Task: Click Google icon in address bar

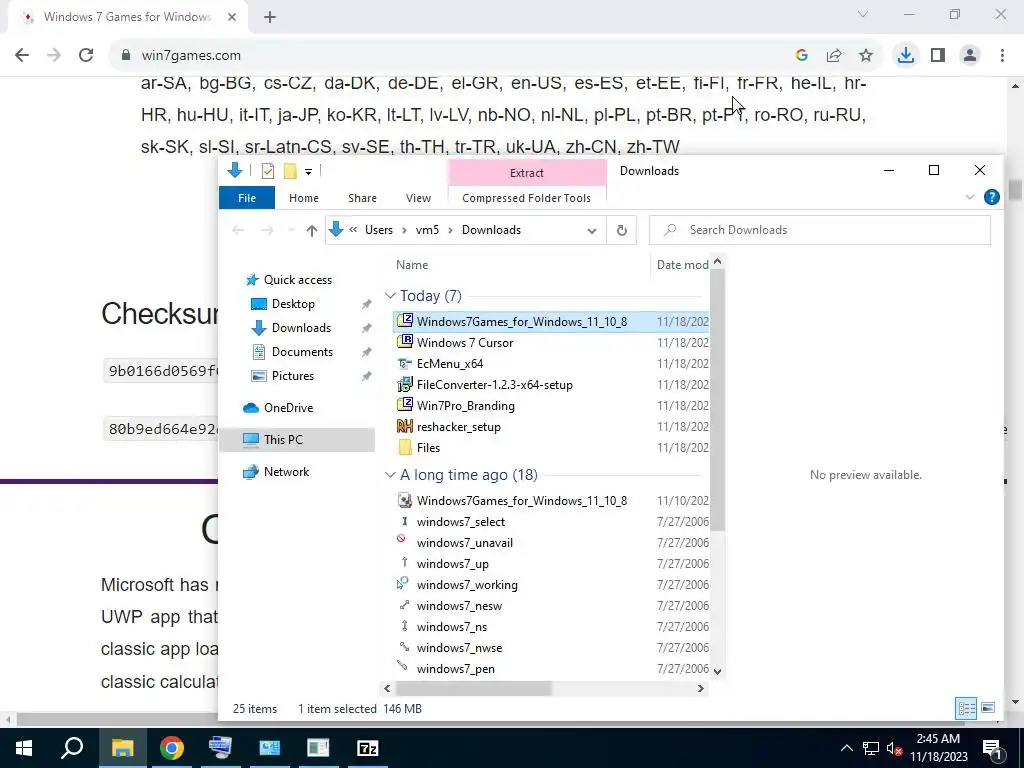Action: (802, 56)
